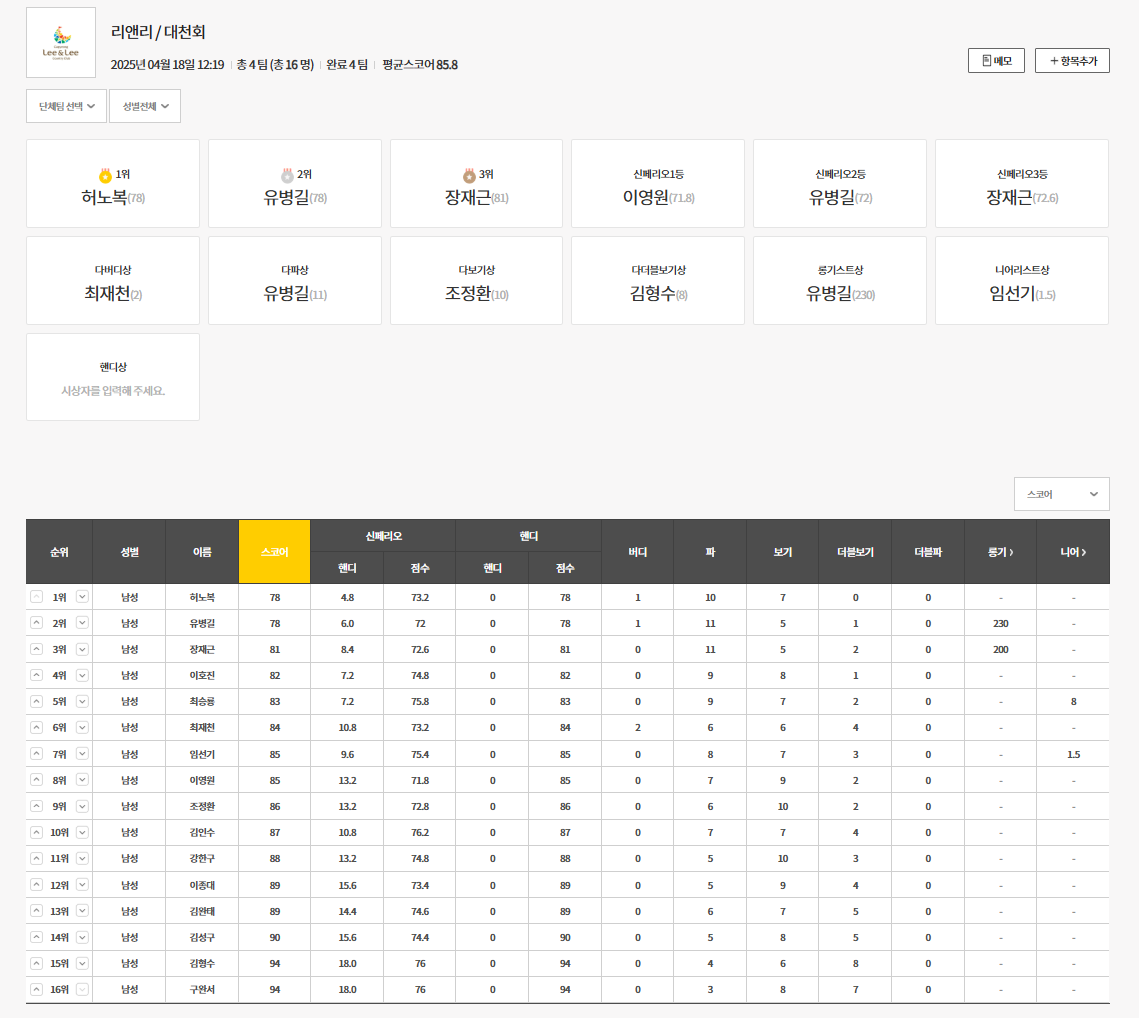Move 허노복 down using the rank arrow
1139x1018 pixels.
click(82, 597)
